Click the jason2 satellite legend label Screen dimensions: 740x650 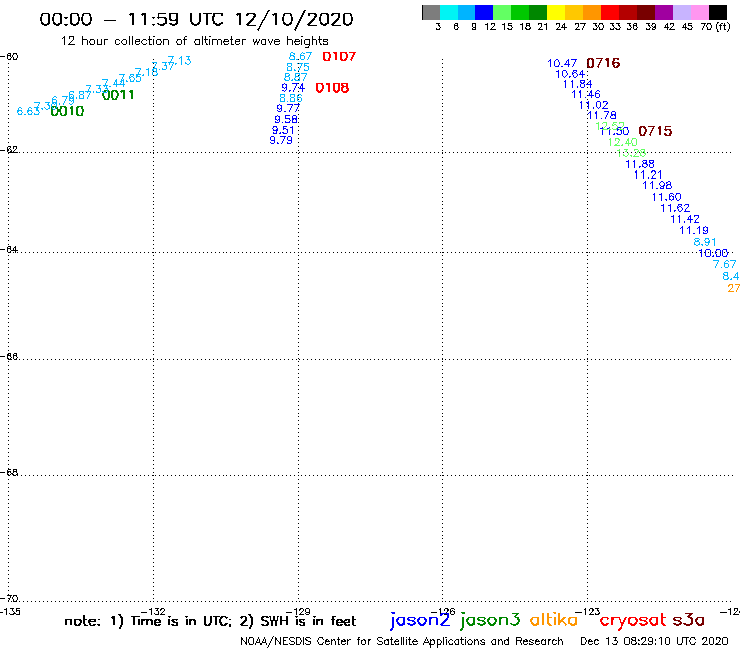point(420,620)
